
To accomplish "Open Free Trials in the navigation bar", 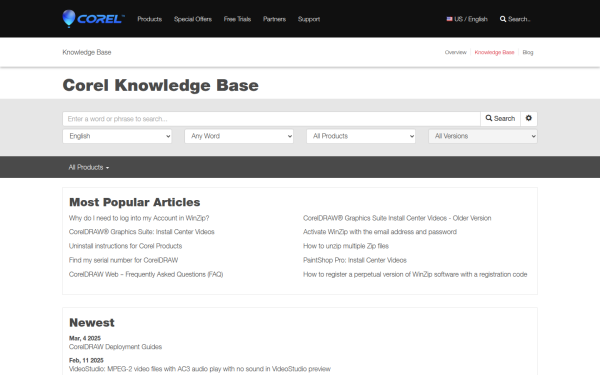I will (x=237, y=19).
